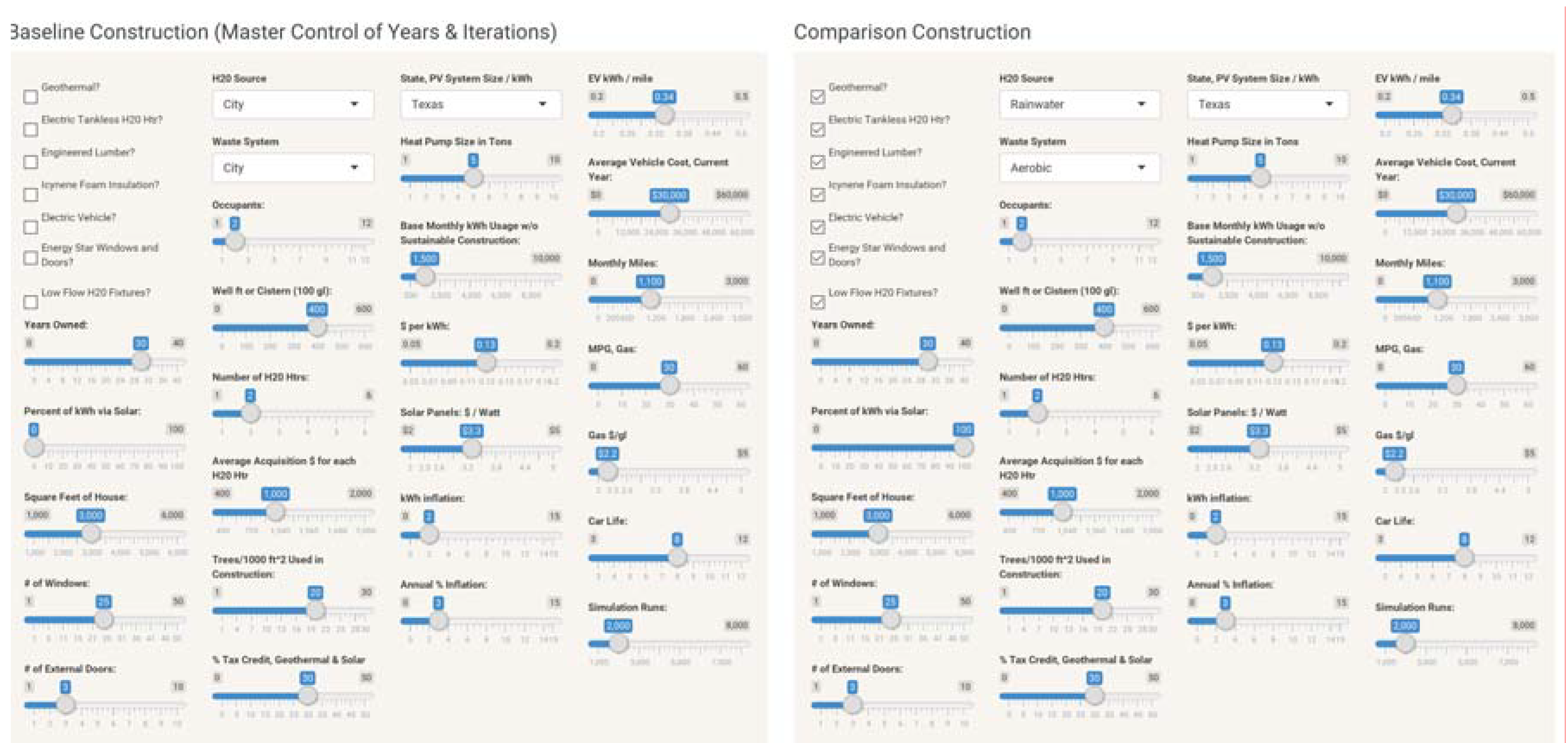This screenshot has height=743, width=1568.
Task: Click Comparison Car Life slider handle
Action: 1464,557
